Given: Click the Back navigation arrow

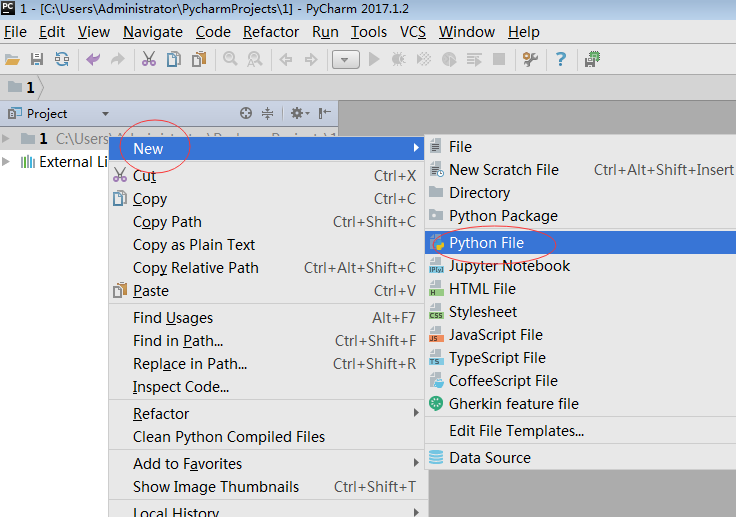Looking at the screenshot, I should click(x=285, y=60).
